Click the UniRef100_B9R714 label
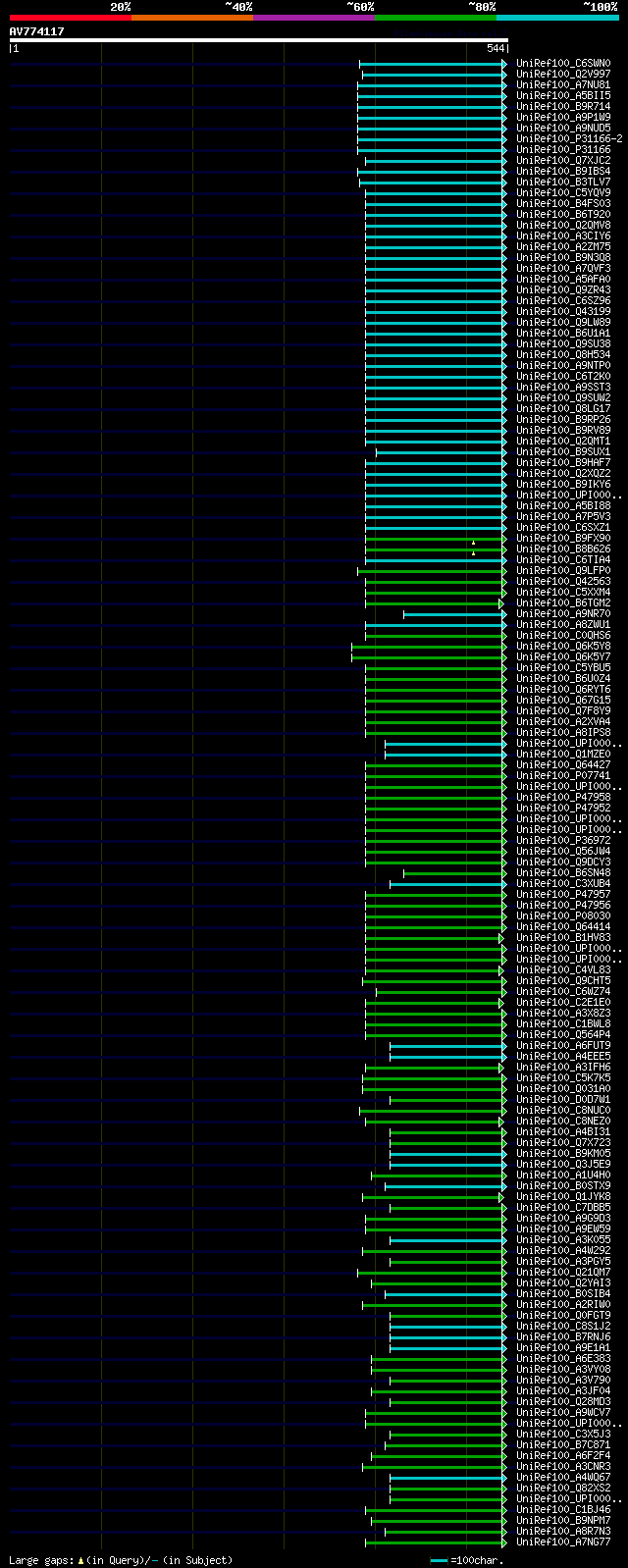The height and width of the screenshot is (1568, 628). pyautogui.click(x=563, y=107)
